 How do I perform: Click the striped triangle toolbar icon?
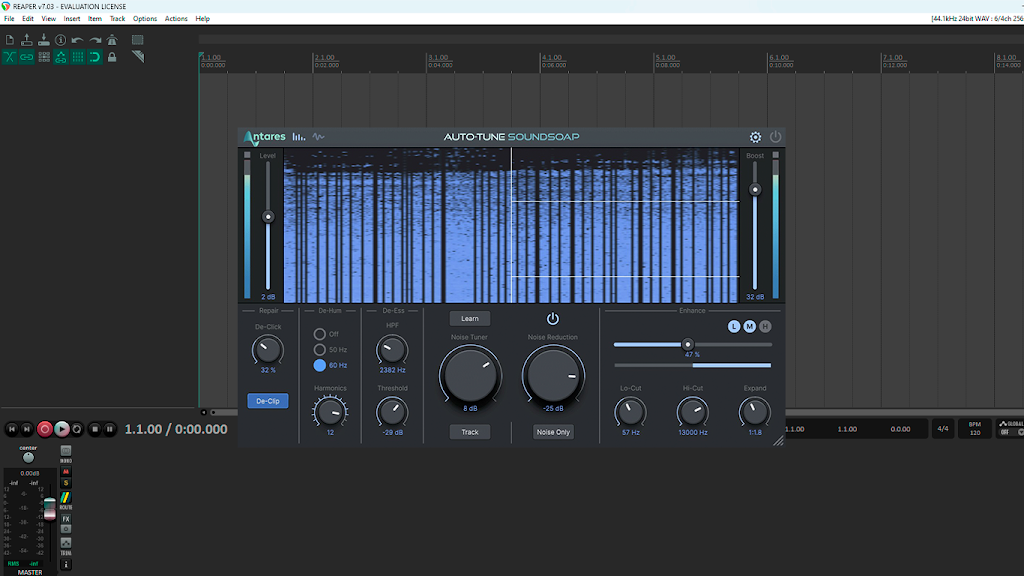coord(137,57)
